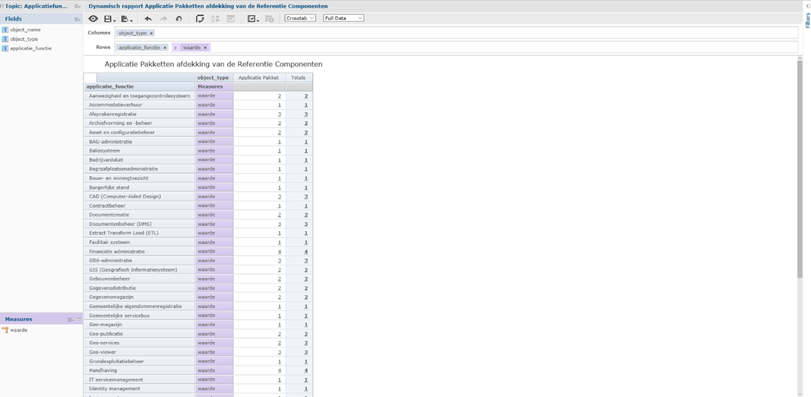Click the Extract Transform Load (ETL) row label
The height and width of the screenshot is (397, 811).
point(124,233)
